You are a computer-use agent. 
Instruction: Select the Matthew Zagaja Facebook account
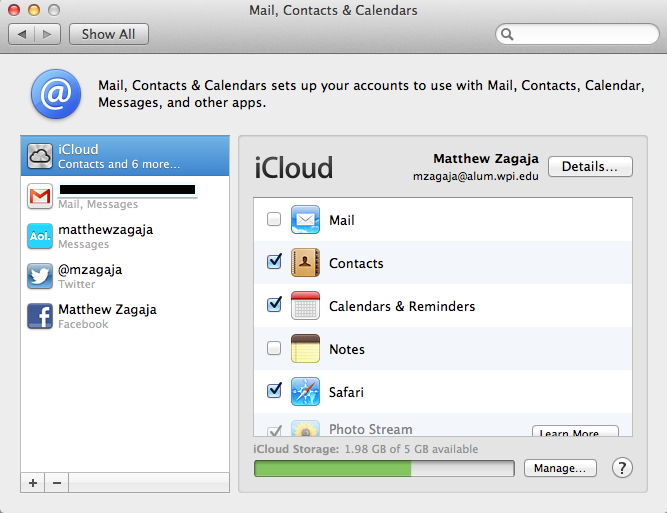125,316
